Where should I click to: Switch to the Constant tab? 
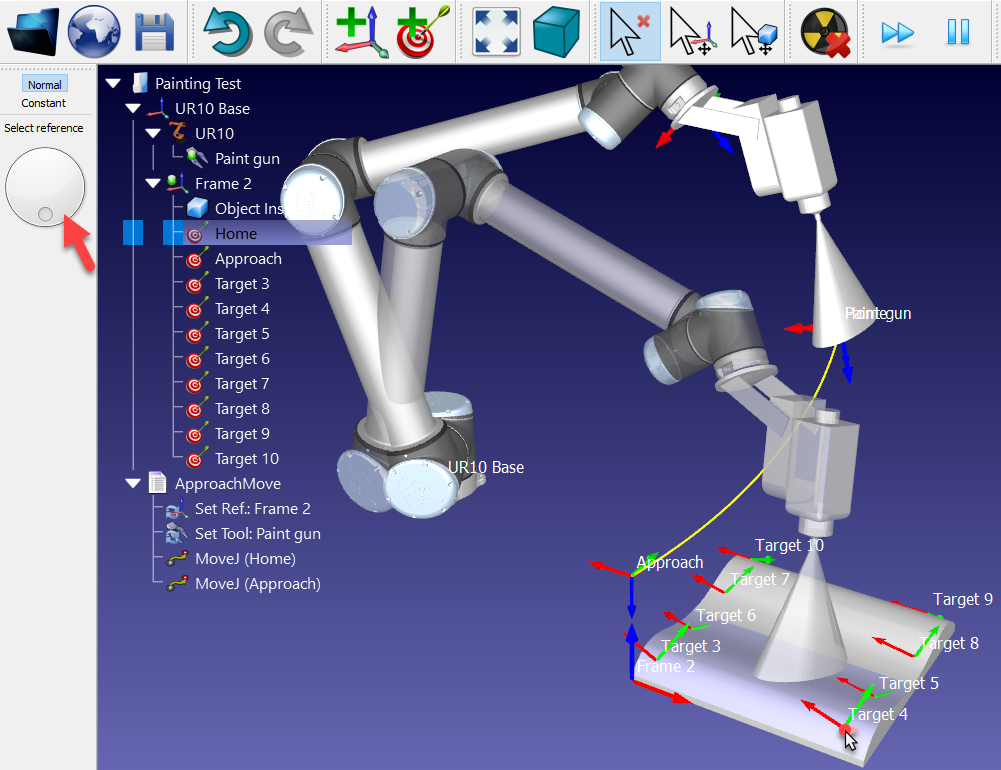pyautogui.click(x=44, y=102)
